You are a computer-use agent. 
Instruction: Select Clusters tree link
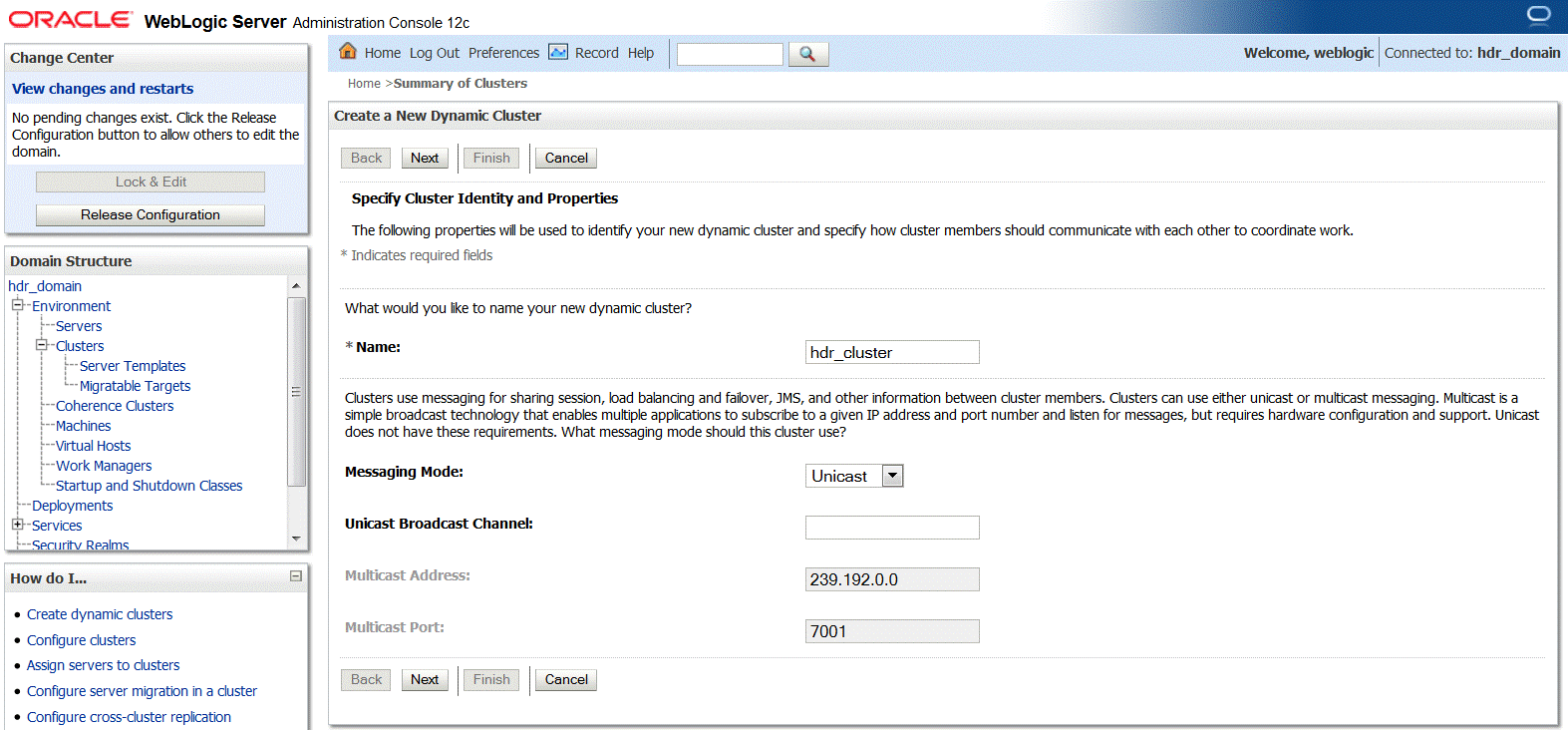pyautogui.click(x=80, y=346)
